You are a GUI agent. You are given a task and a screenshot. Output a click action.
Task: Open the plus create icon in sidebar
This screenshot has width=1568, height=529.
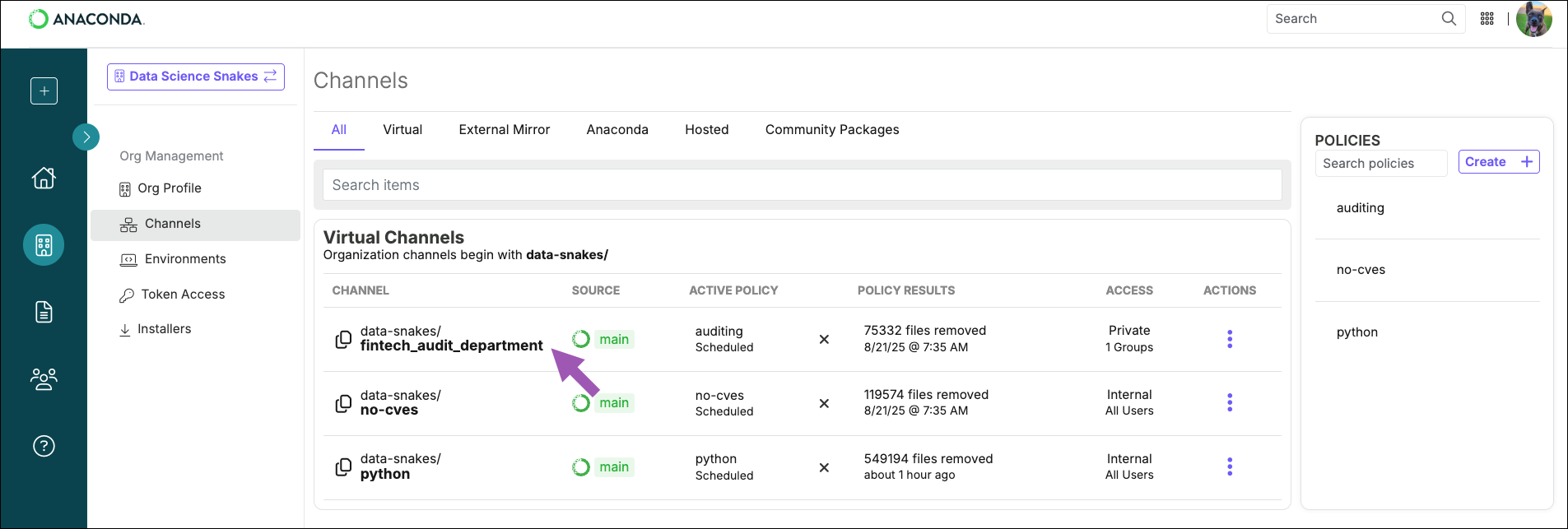tap(44, 90)
